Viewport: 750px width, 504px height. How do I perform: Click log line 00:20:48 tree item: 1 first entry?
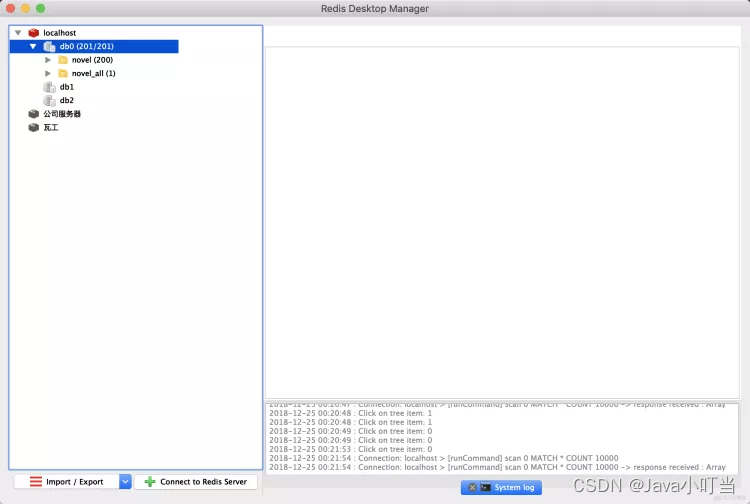point(351,413)
